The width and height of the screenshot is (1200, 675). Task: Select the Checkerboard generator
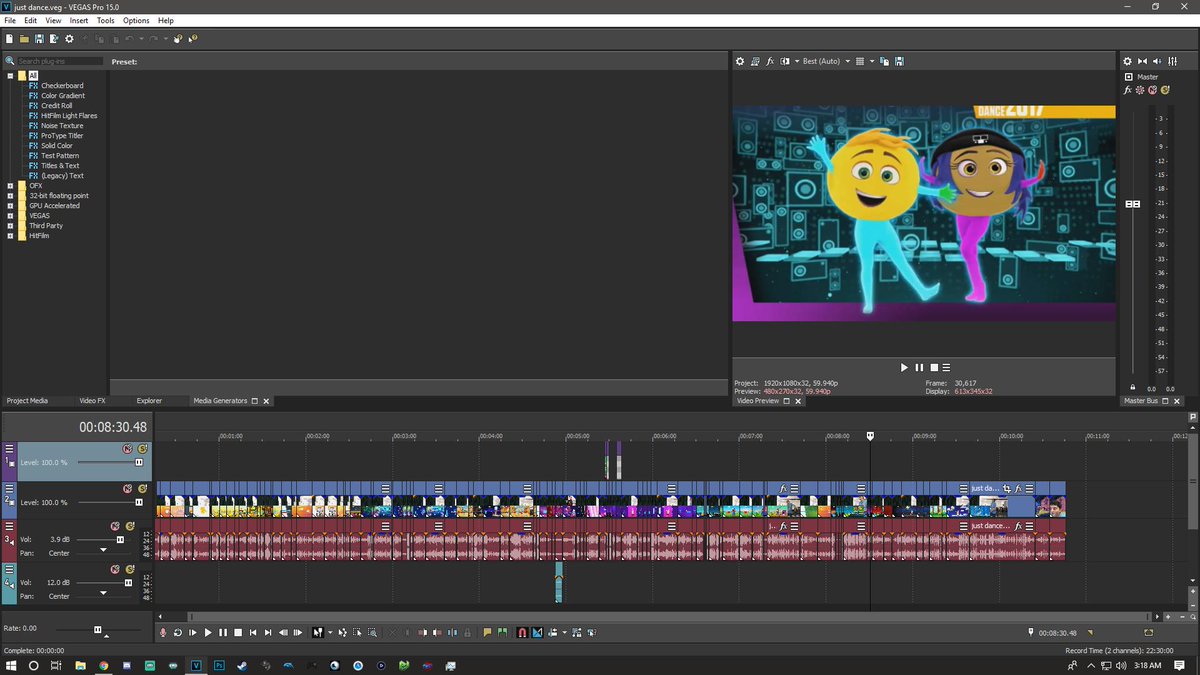point(62,86)
